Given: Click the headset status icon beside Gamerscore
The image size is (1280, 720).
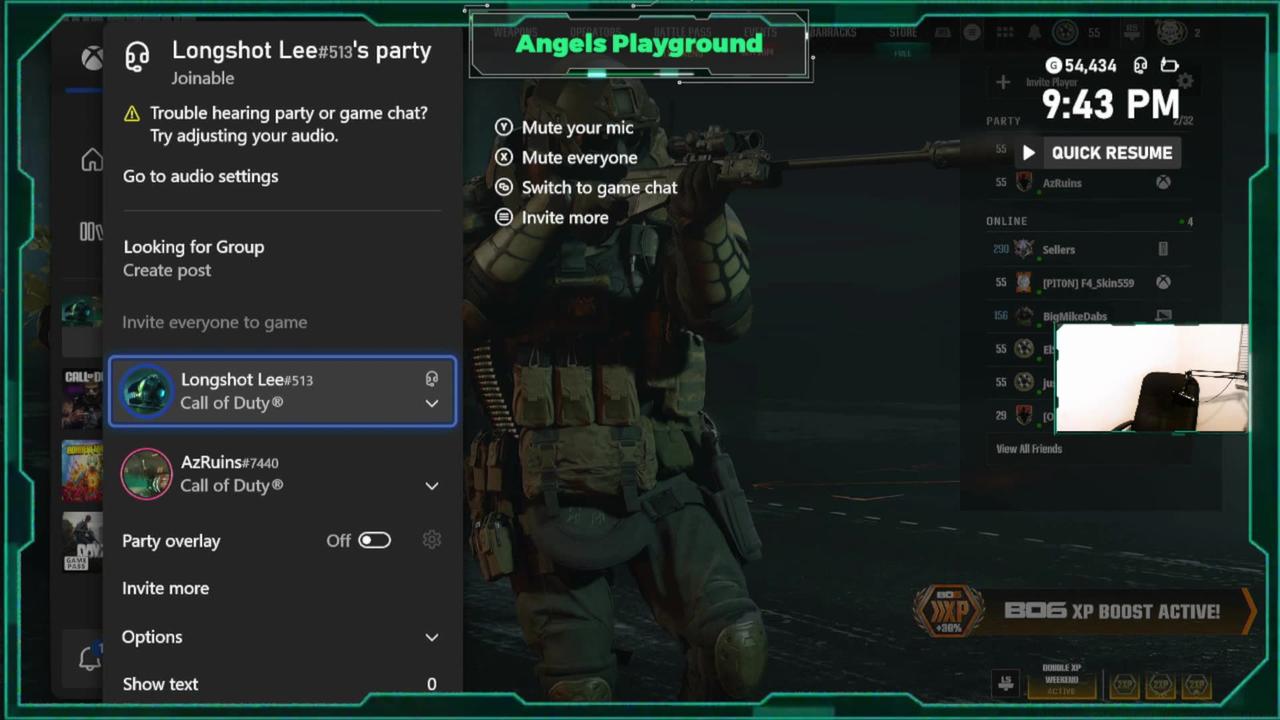Looking at the screenshot, I should [1140, 65].
